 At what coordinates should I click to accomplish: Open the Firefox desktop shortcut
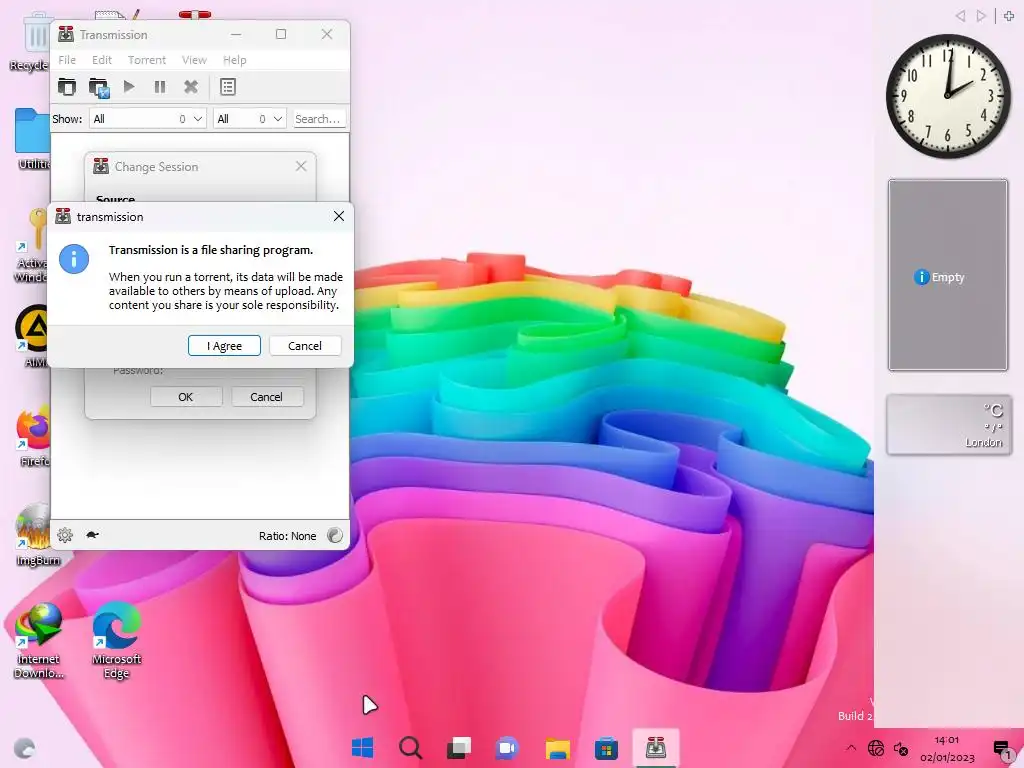tap(34, 436)
